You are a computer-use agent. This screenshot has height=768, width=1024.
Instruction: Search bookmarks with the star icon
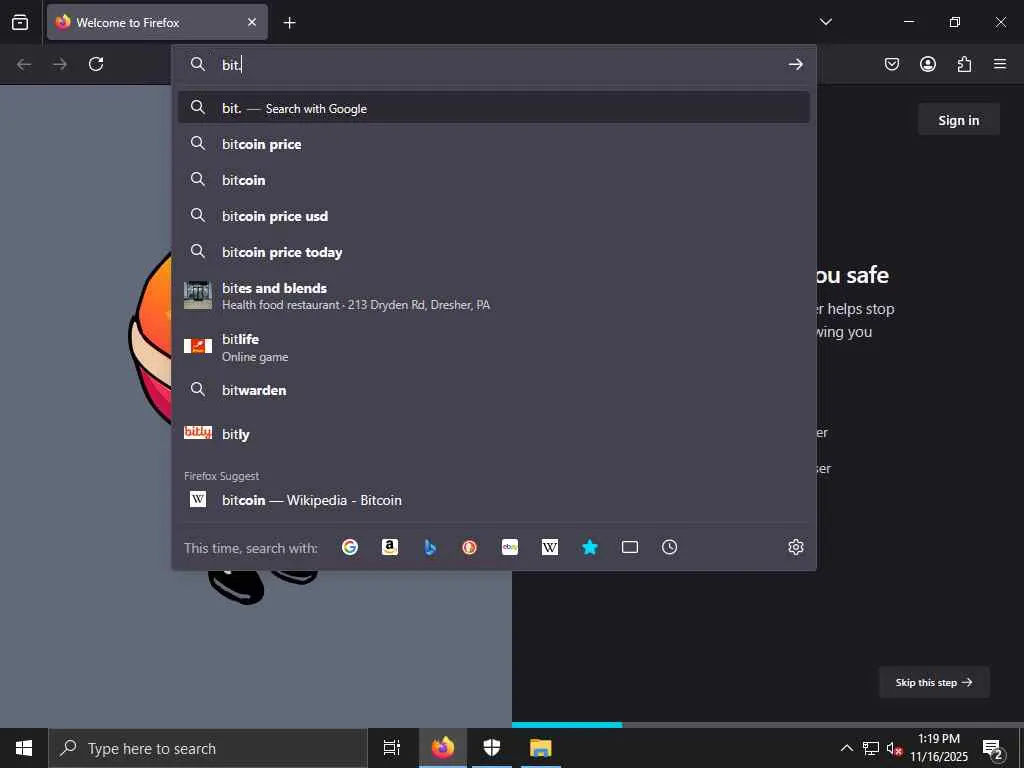pos(590,547)
